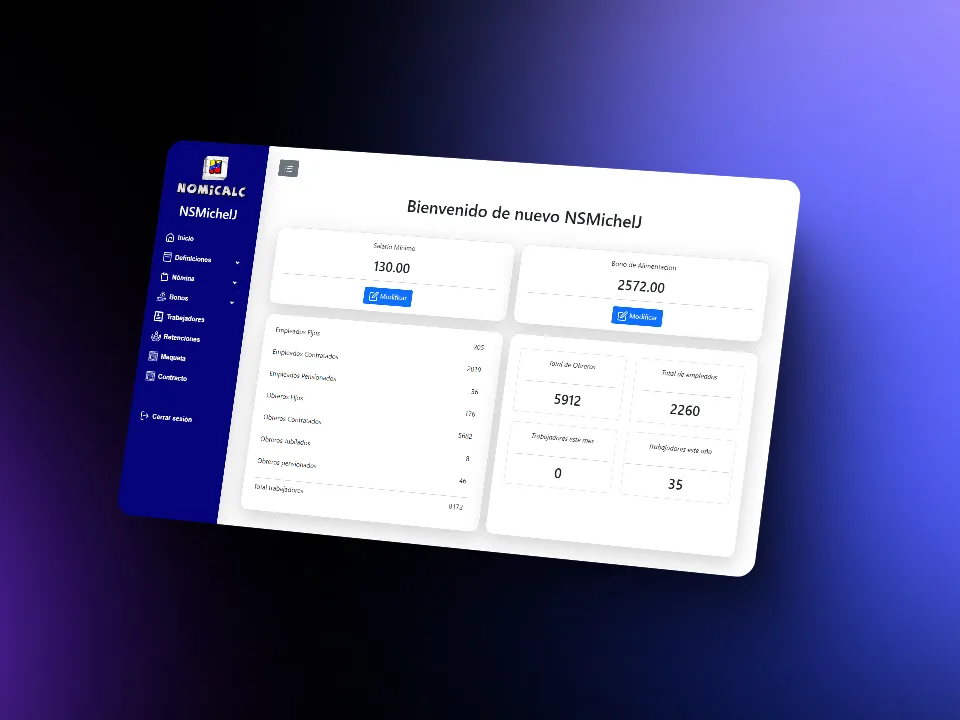This screenshot has width=960, height=720.
Task: Click the Nomicalc logo image
Action: point(216,167)
